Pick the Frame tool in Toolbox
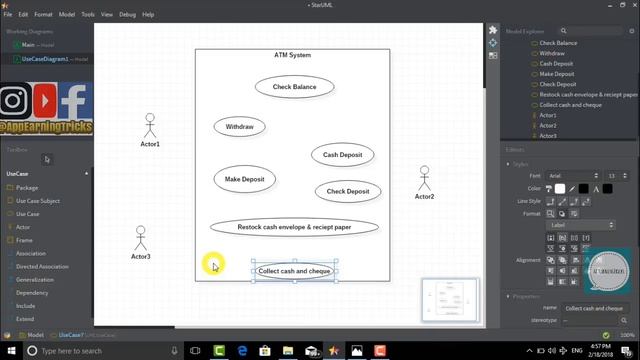Screen dimensions: 640x360 pos(24,240)
